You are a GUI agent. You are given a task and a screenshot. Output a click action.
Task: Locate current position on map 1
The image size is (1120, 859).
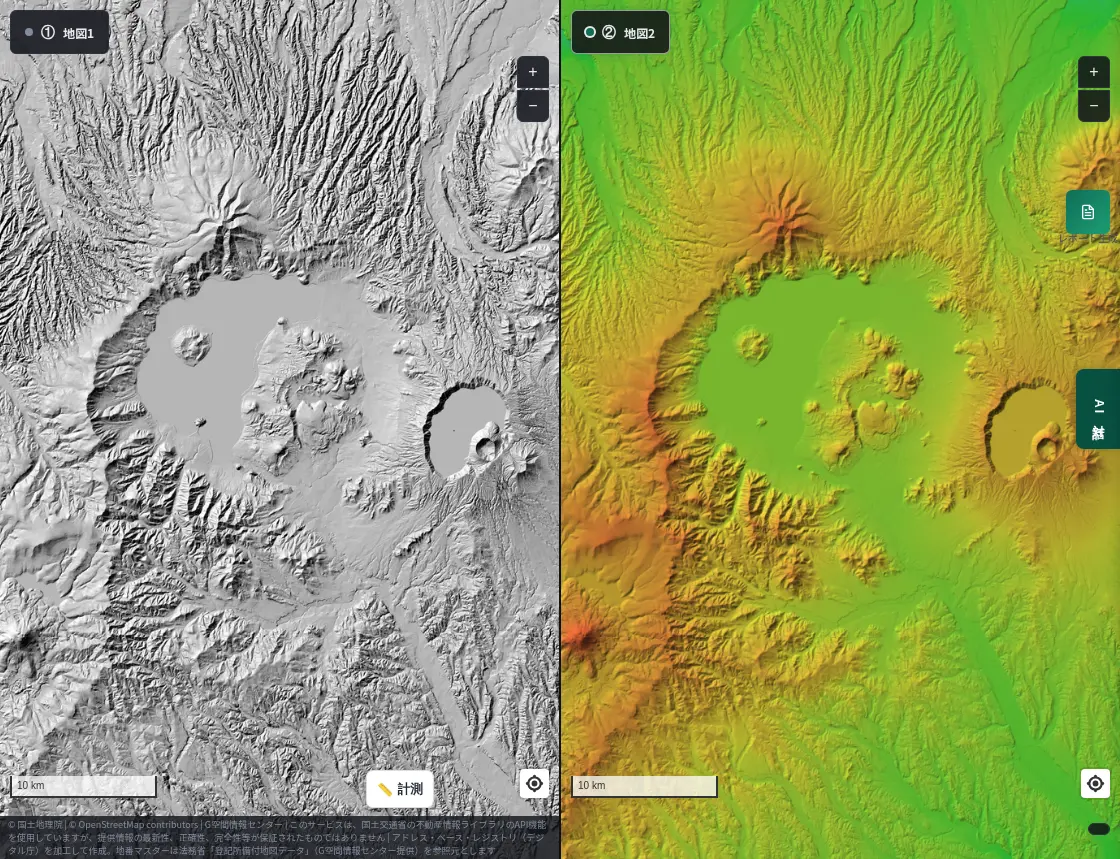tap(534, 783)
